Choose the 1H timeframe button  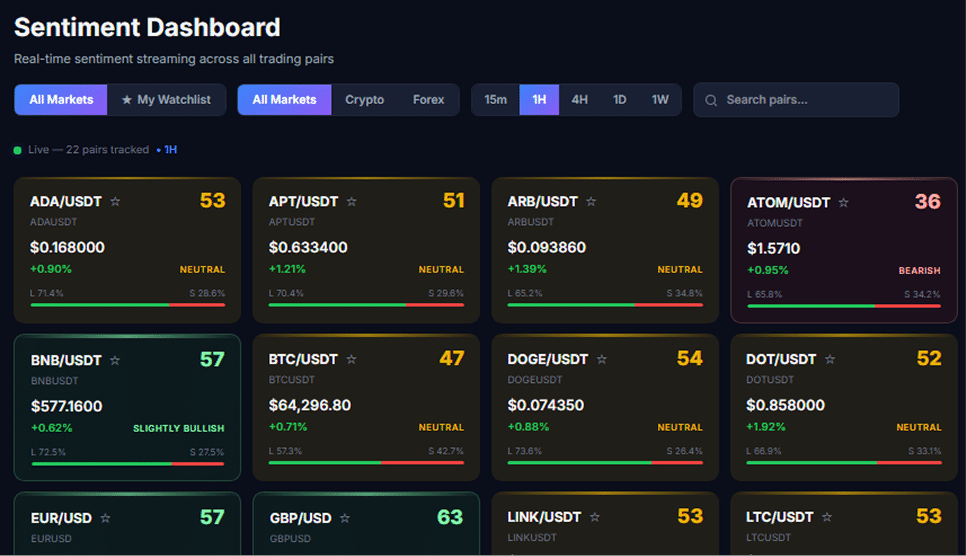click(x=539, y=100)
